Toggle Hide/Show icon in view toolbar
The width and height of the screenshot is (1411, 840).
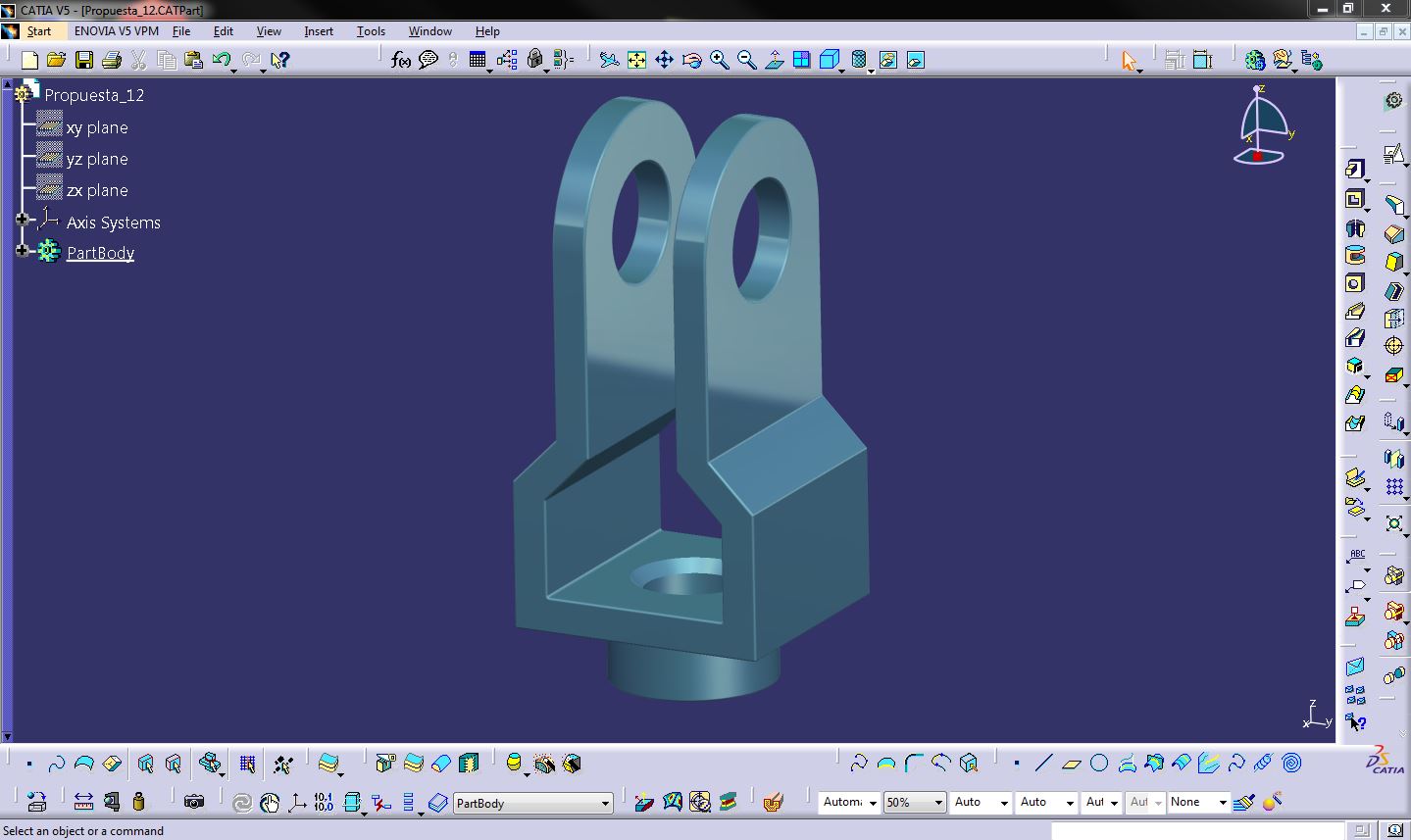coord(887,60)
